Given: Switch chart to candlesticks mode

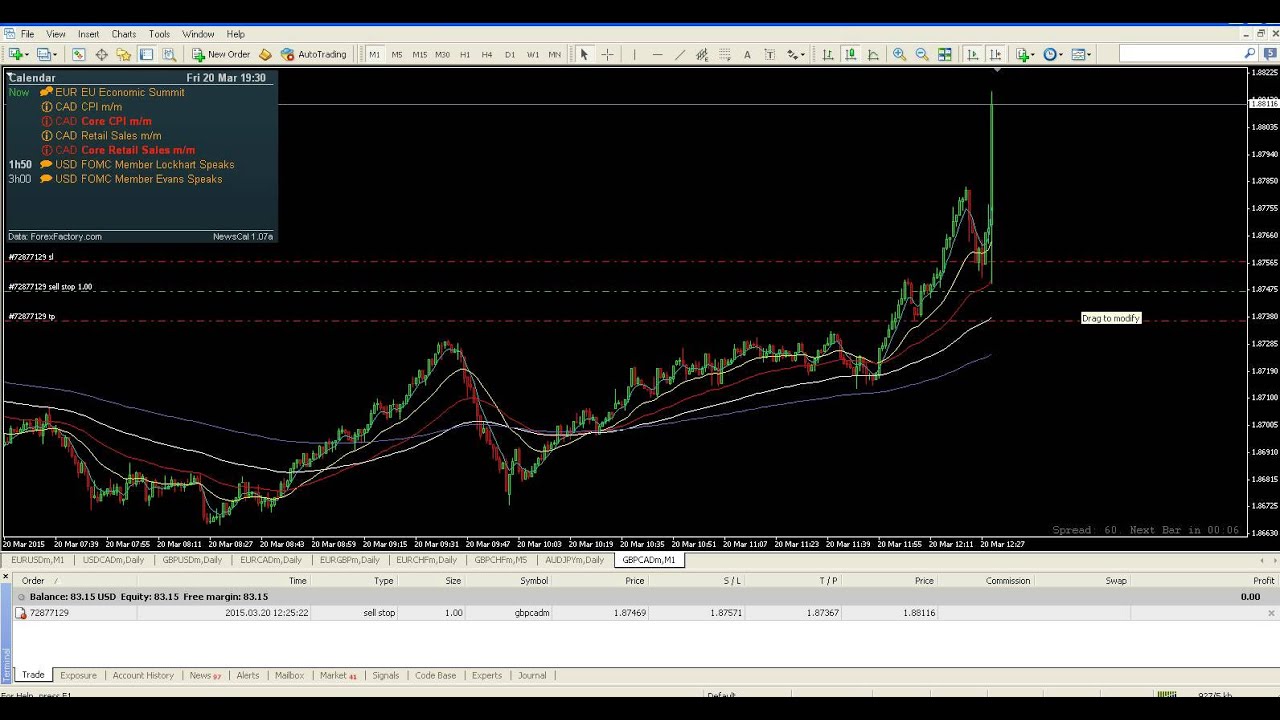Looking at the screenshot, I should (x=850, y=54).
